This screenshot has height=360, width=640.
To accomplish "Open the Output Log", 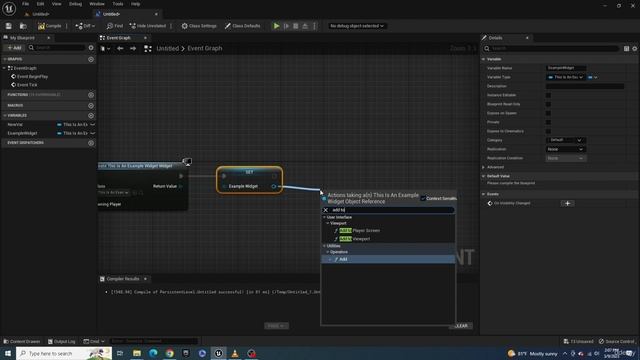I will [62, 341].
